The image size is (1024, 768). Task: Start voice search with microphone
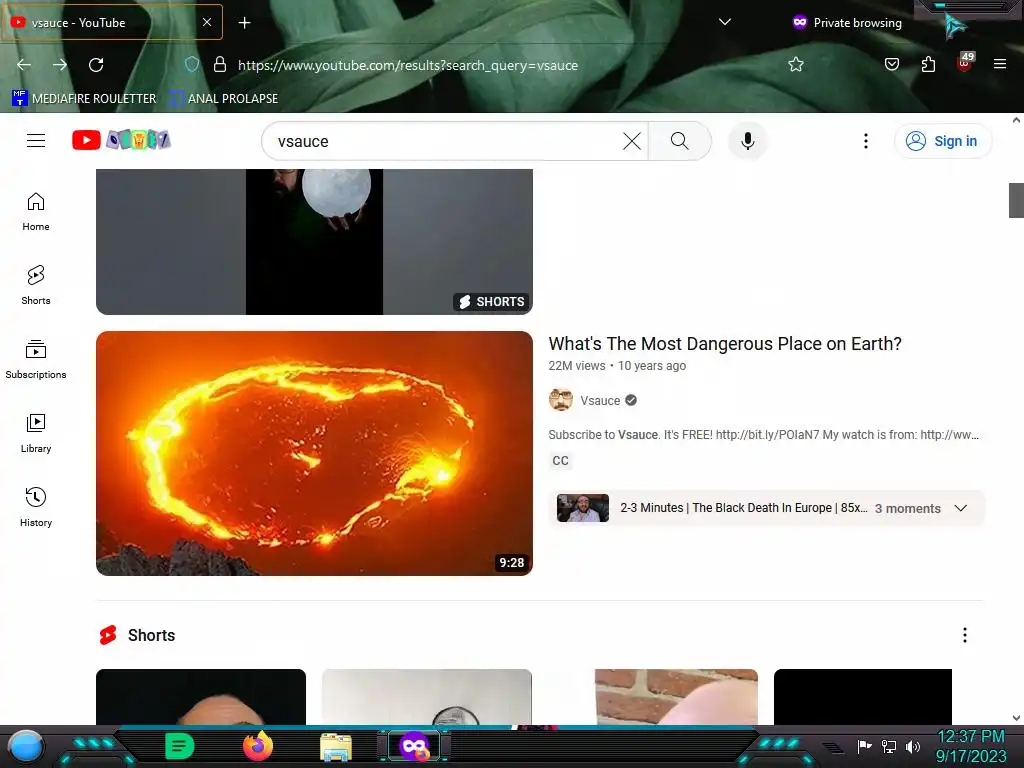pos(748,141)
